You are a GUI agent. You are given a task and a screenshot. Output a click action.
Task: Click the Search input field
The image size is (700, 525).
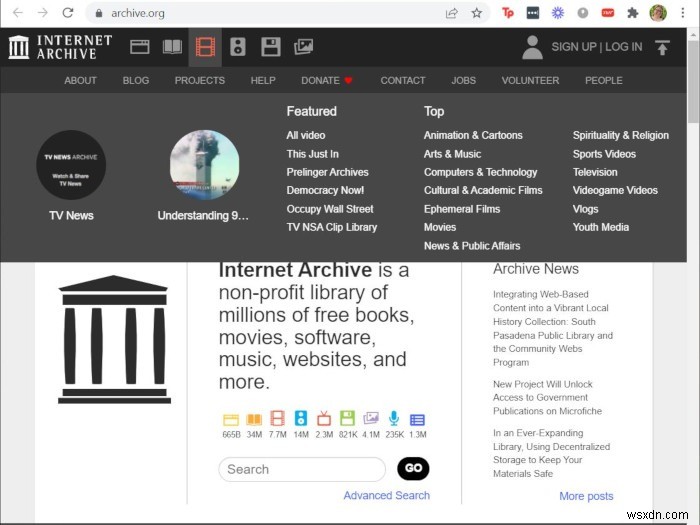tap(302, 469)
